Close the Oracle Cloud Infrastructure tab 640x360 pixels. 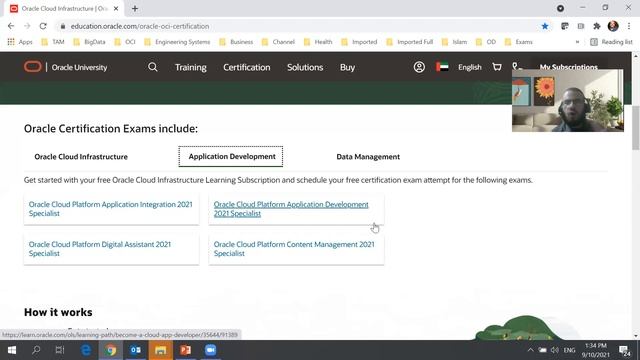[x=116, y=9]
